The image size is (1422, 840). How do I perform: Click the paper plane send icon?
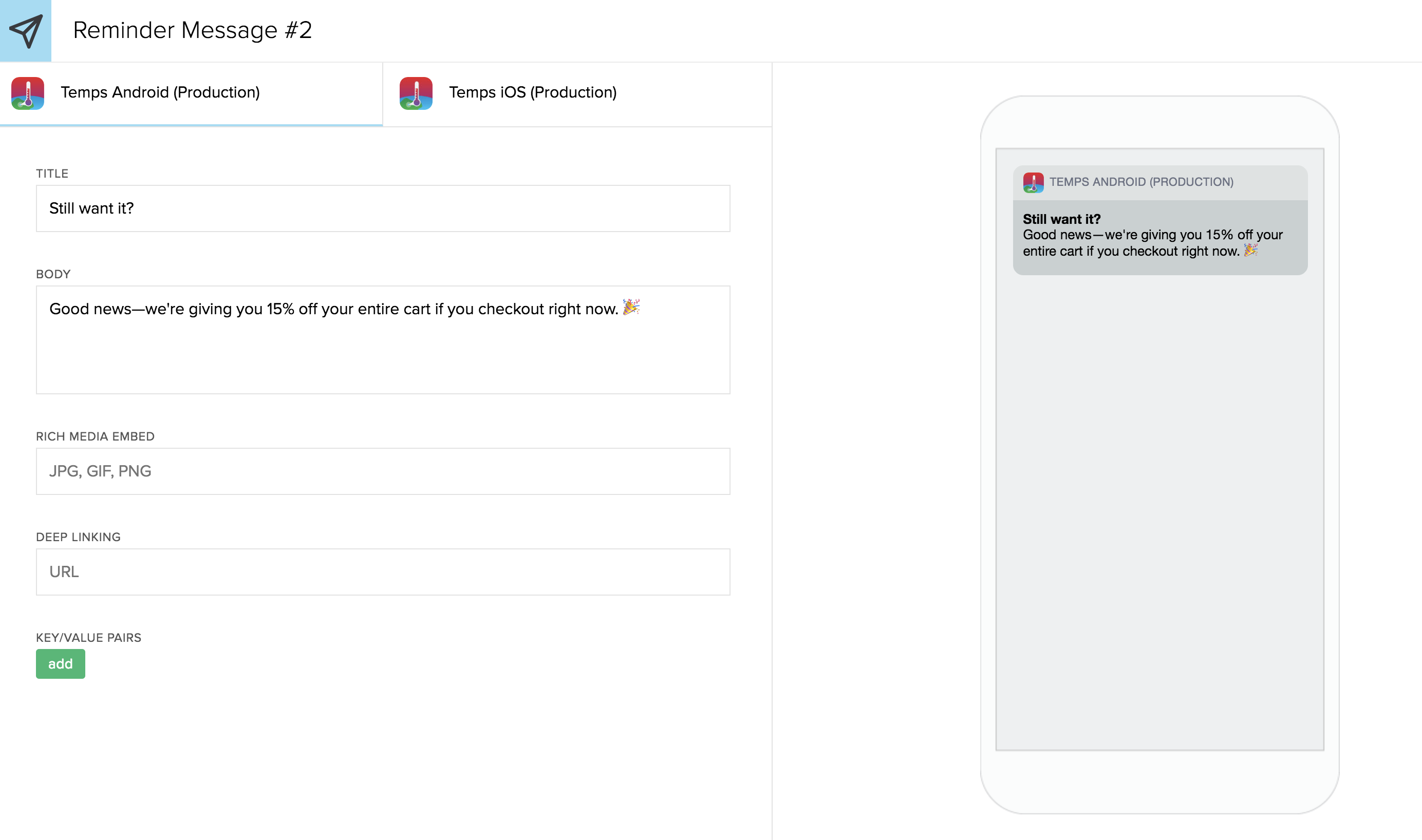[26, 31]
